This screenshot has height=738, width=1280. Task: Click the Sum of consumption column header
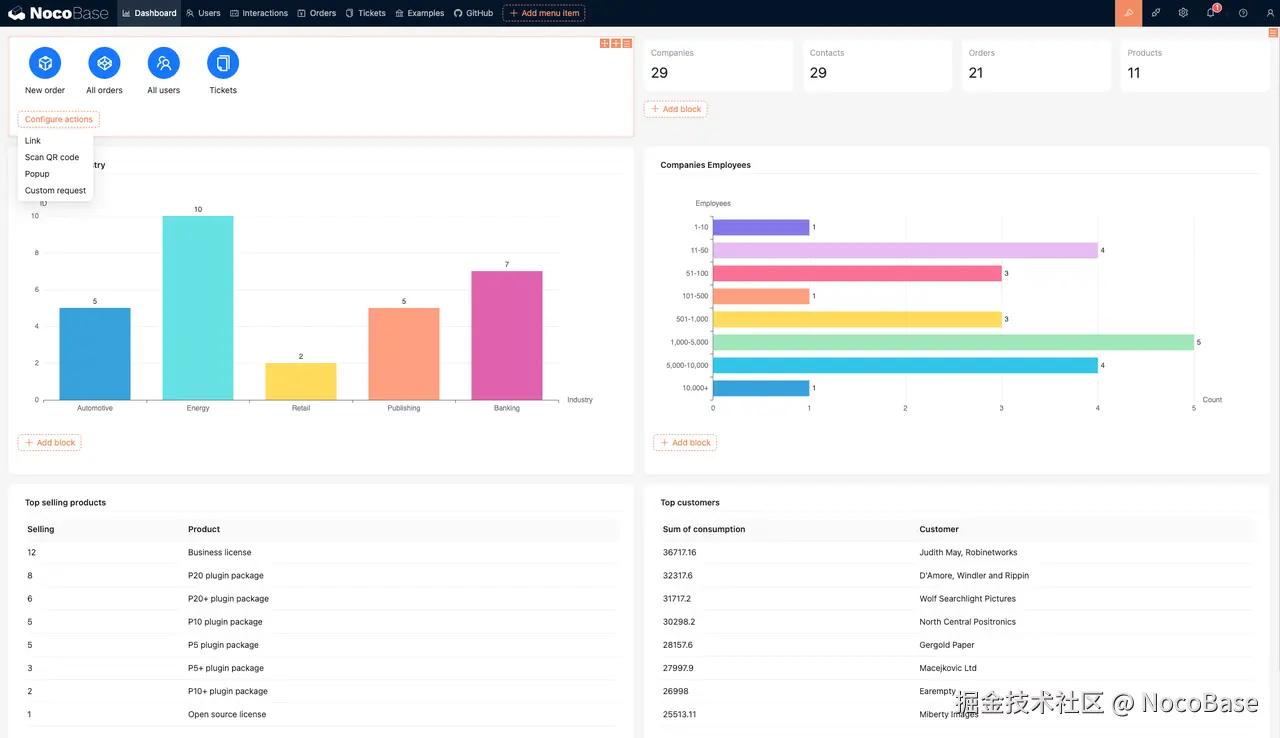[704, 529]
